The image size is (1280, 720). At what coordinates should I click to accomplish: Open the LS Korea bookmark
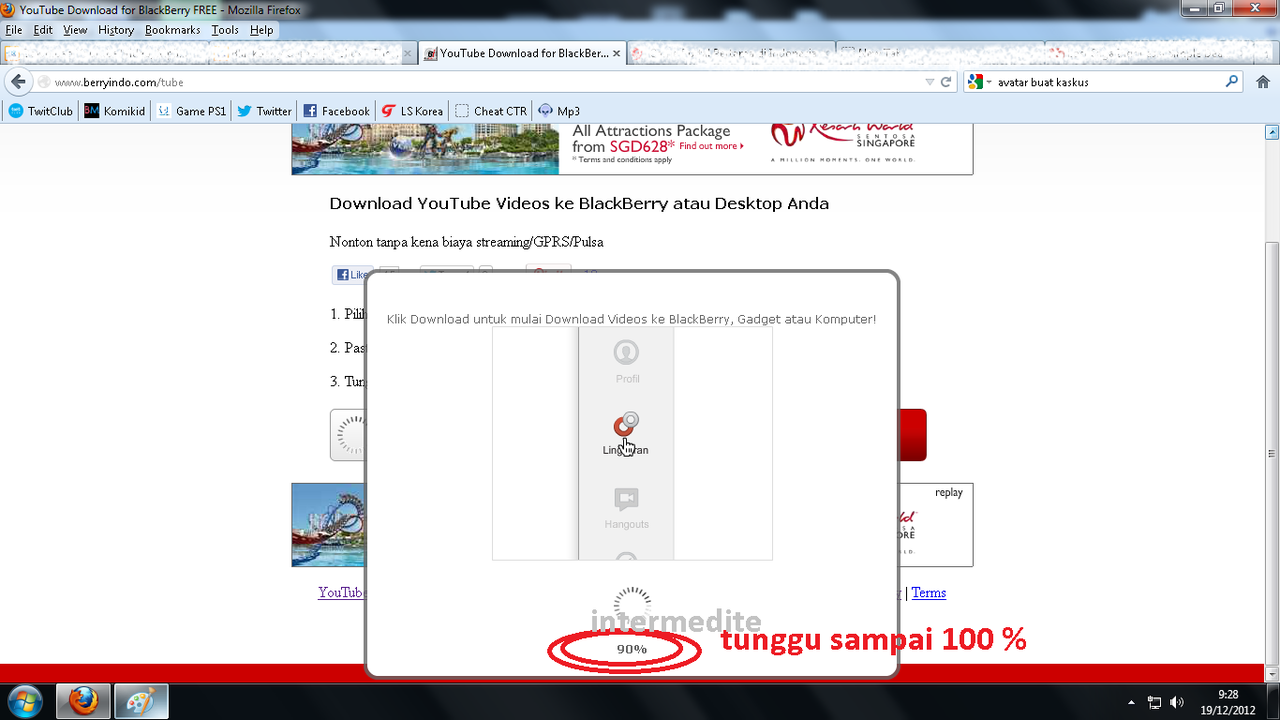tap(412, 111)
